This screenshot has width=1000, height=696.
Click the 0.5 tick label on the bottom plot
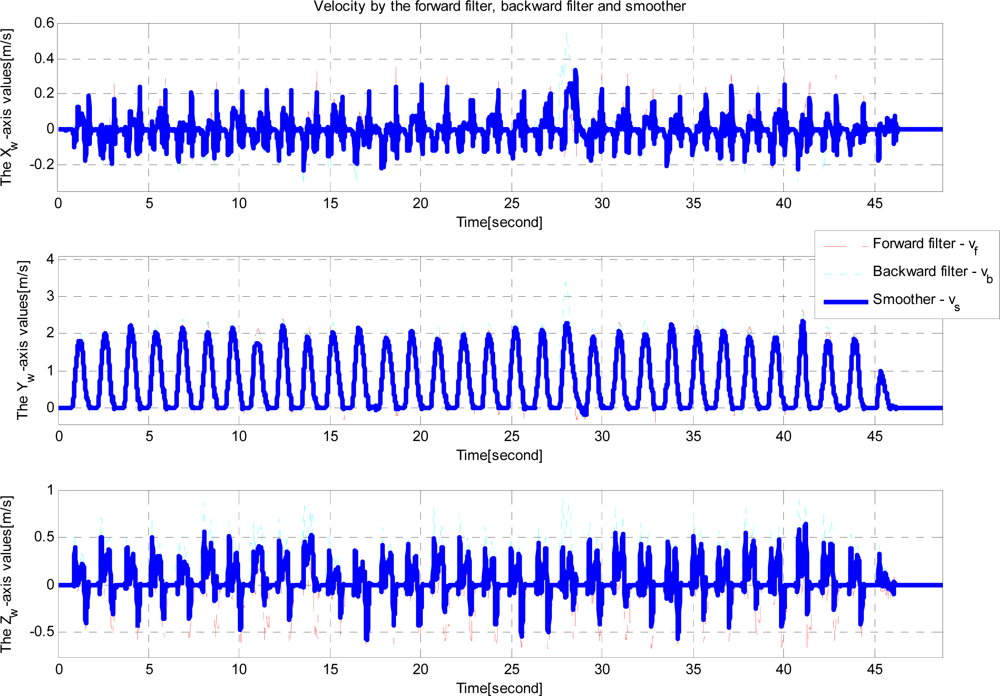click(x=45, y=537)
